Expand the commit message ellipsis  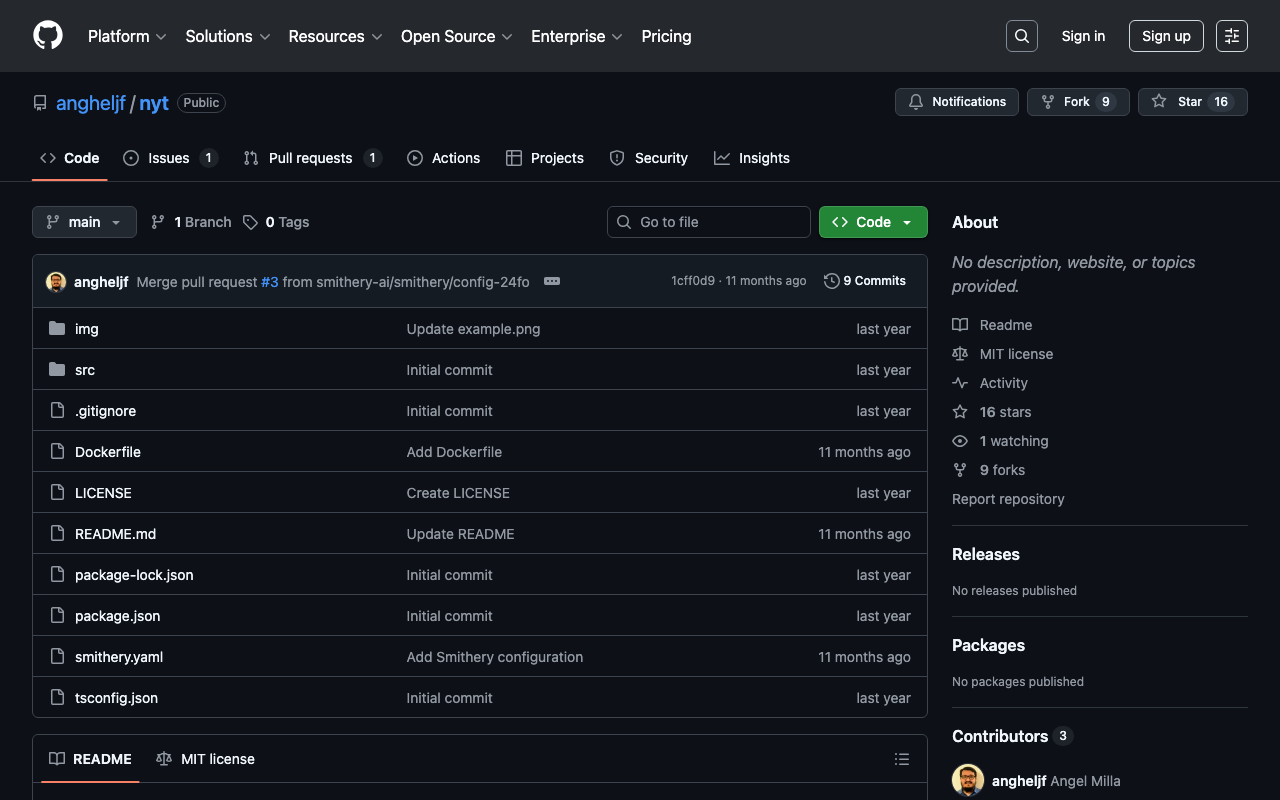[x=552, y=281]
